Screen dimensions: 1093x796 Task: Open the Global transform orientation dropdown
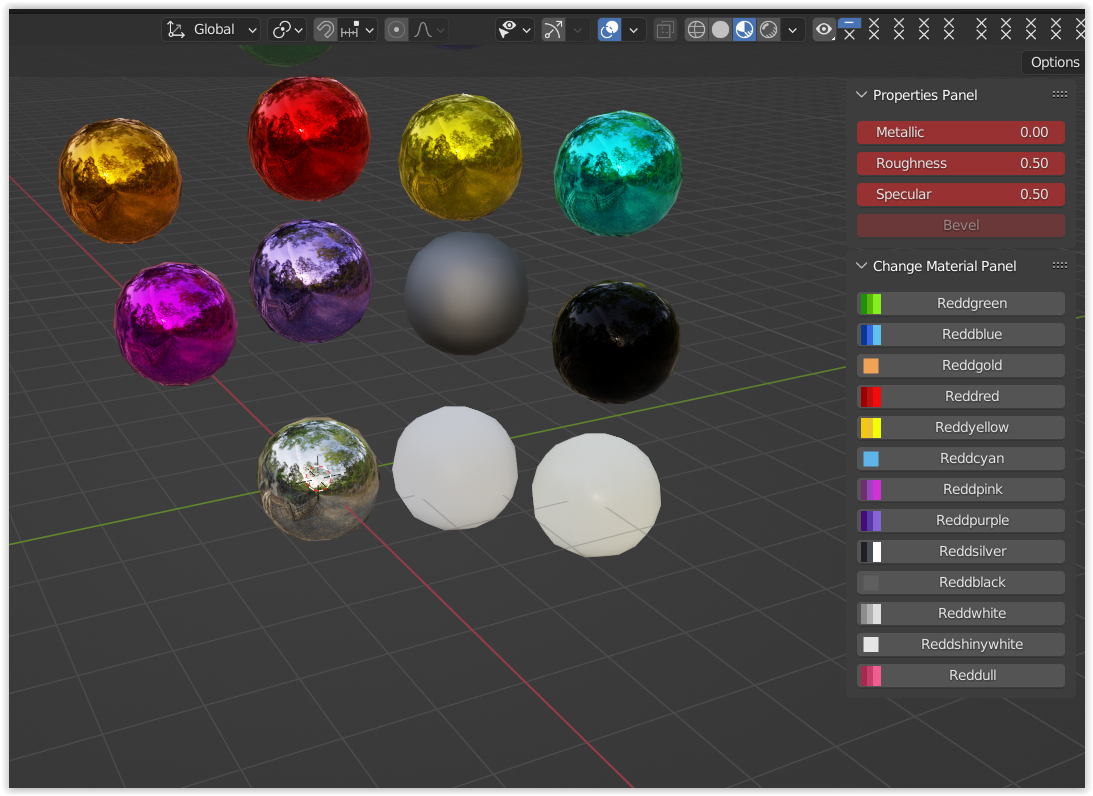[x=212, y=30]
